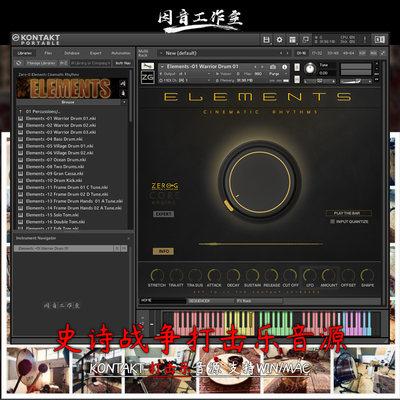
Task: Select the 17-32 rack page button
Action: [317, 53]
